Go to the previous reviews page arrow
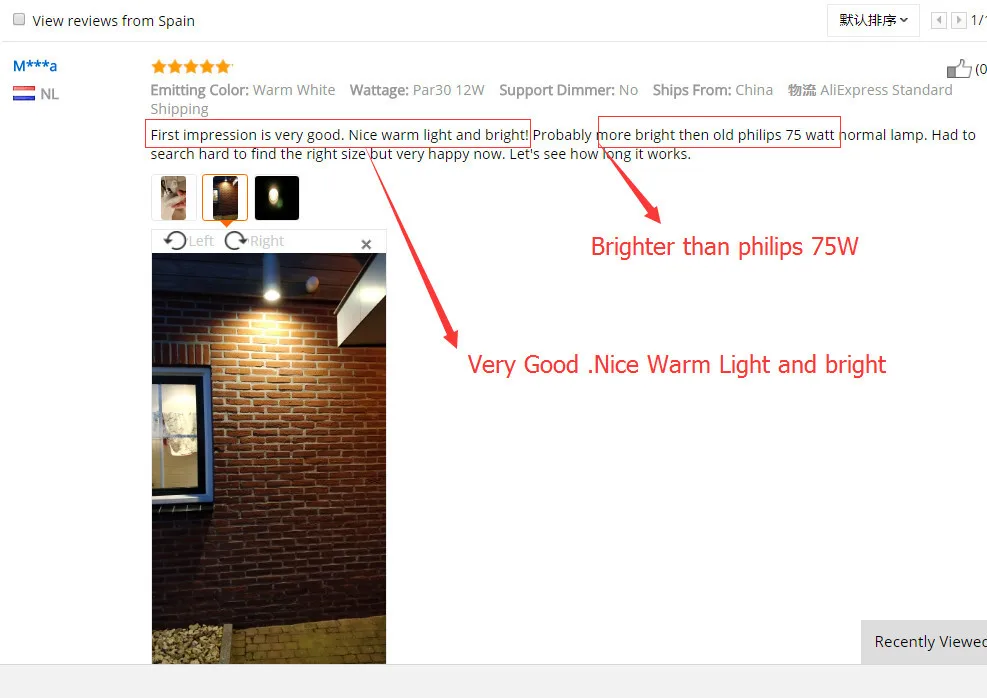Screen dimensions: 987x698 pyautogui.click(x=939, y=20)
